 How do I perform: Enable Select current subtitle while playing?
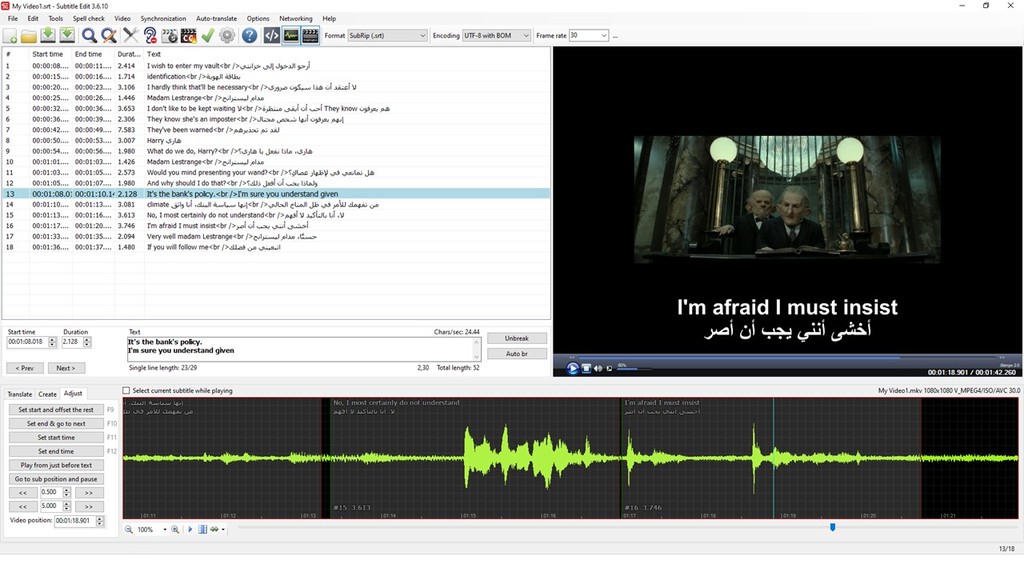click(127, 391)
